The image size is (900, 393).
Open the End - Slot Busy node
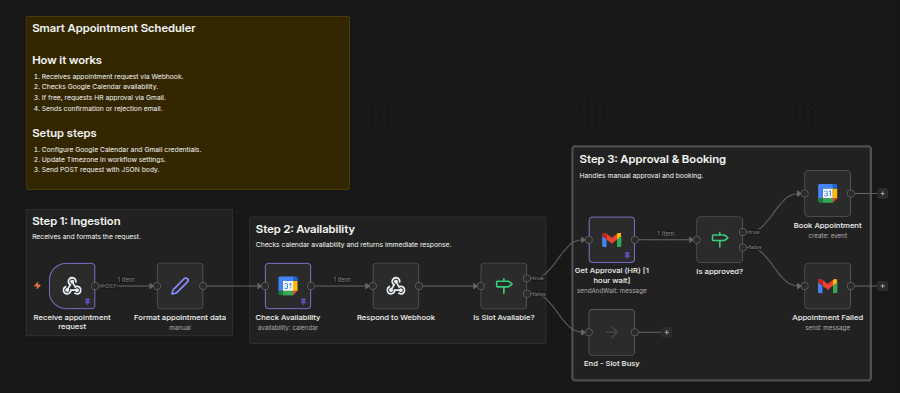611,332
